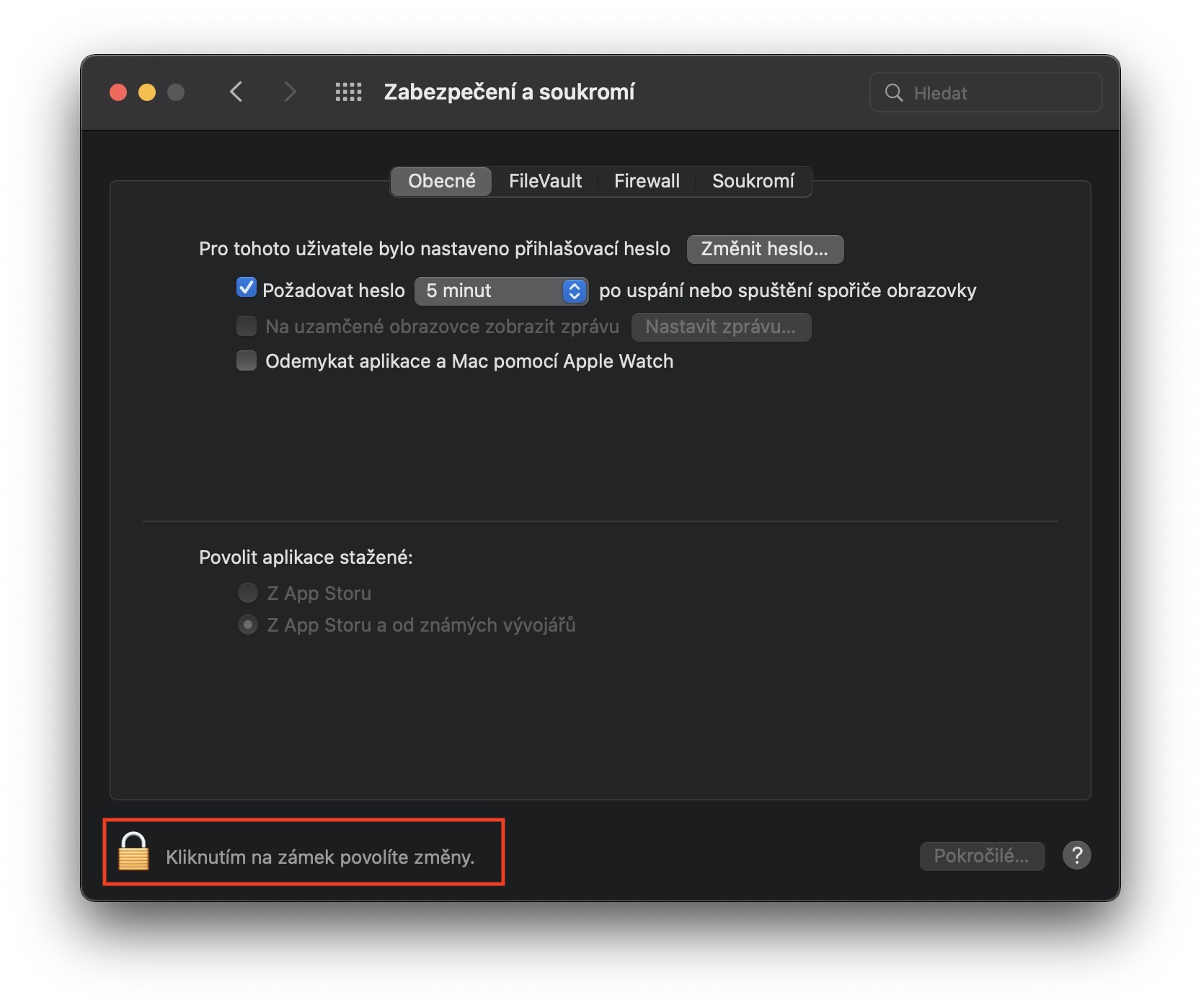The width and height of the screenshot is (1201, 1008).
Task: Click the forward chevron arrow
Action: 290,92
